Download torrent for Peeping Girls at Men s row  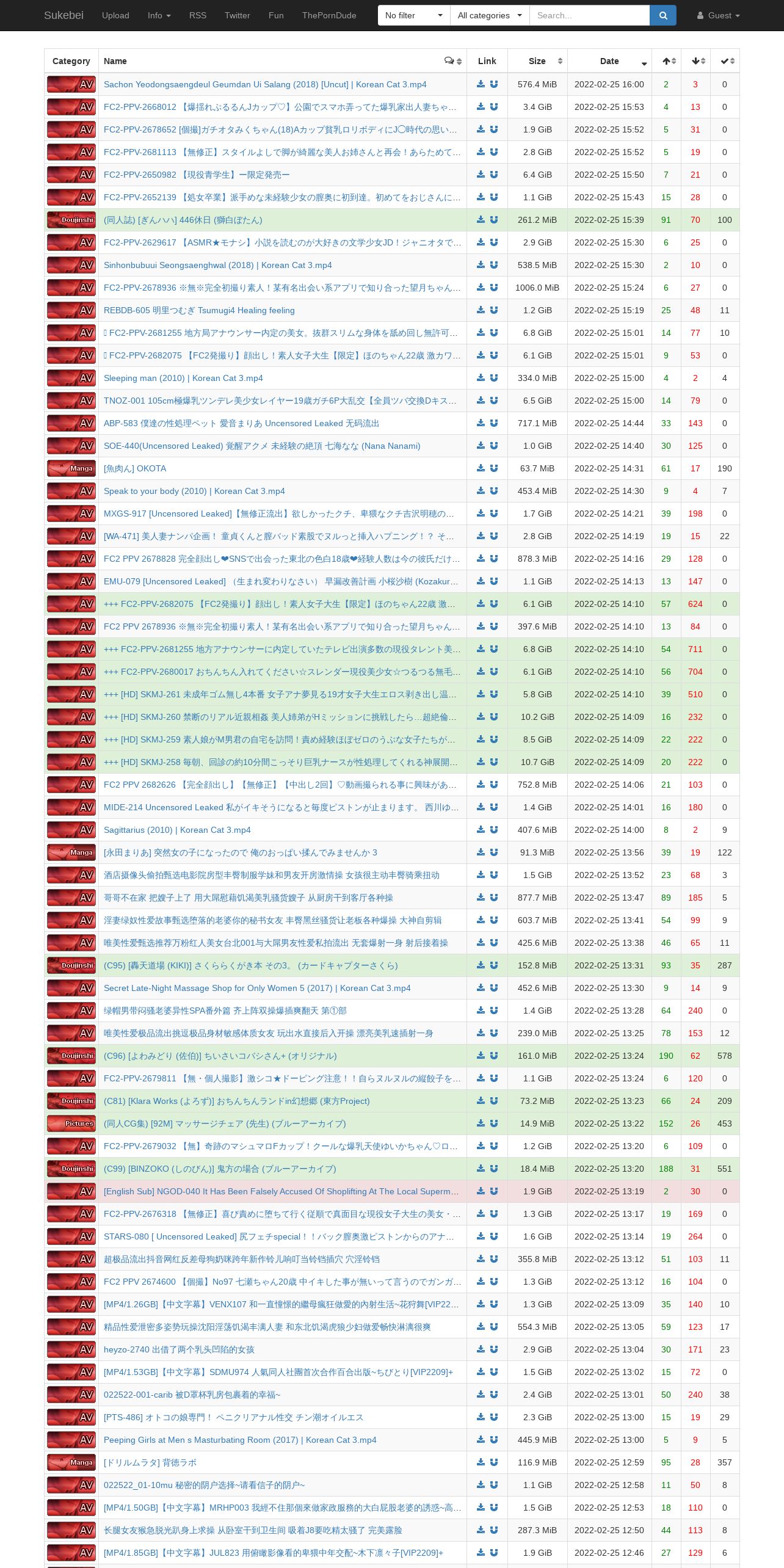481,1440
